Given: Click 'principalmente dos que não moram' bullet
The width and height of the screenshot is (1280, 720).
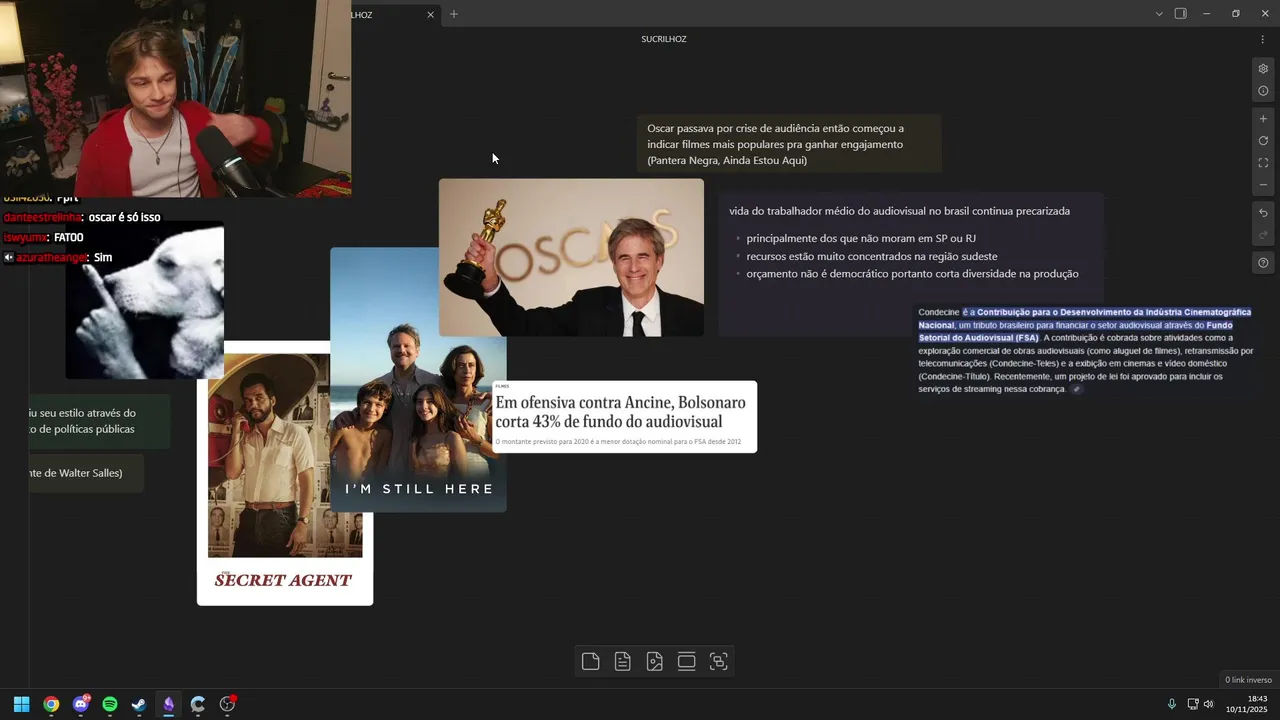Looking at the screenshot, I should (861, 239).
